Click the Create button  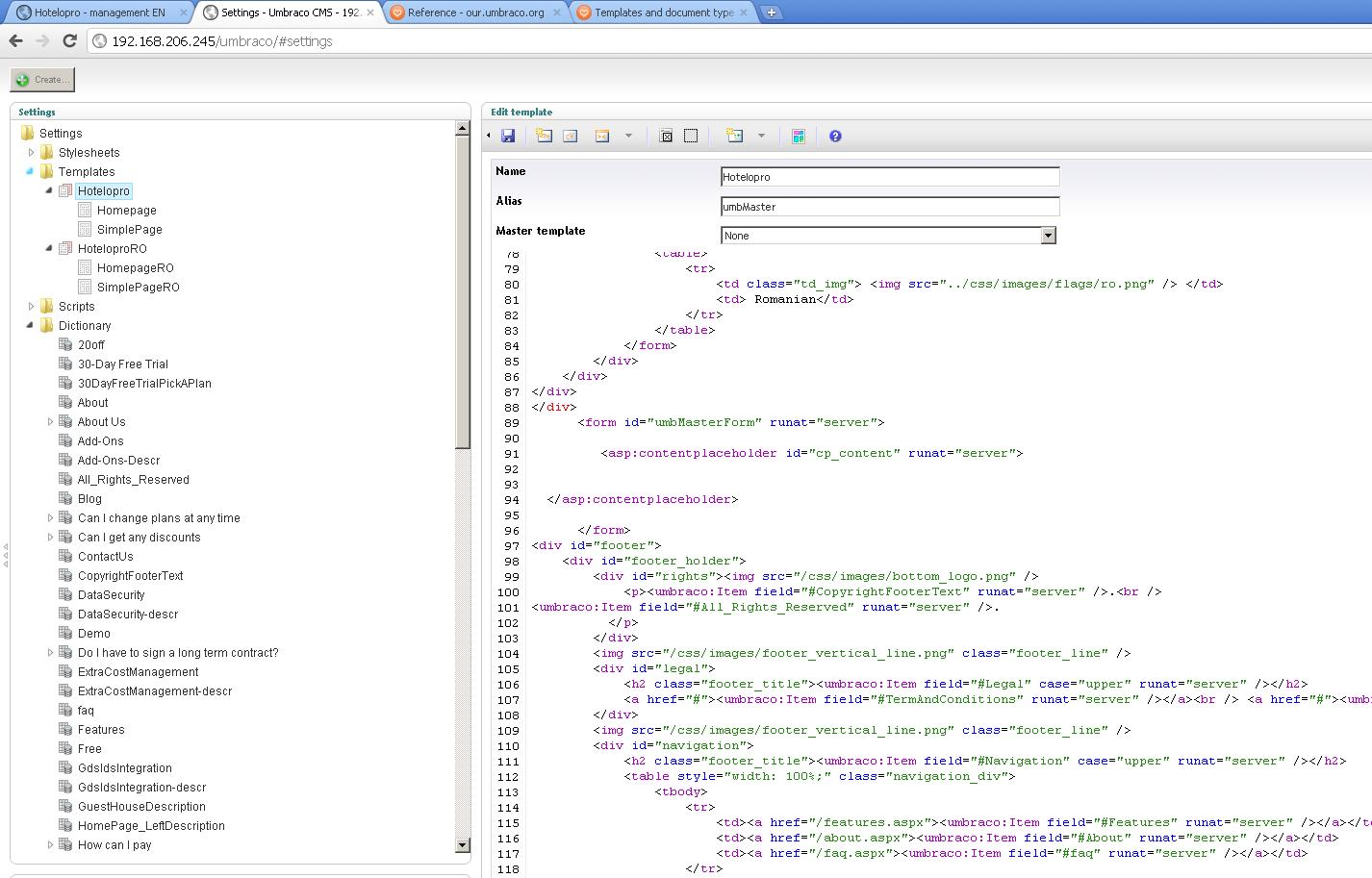[42, 80]
